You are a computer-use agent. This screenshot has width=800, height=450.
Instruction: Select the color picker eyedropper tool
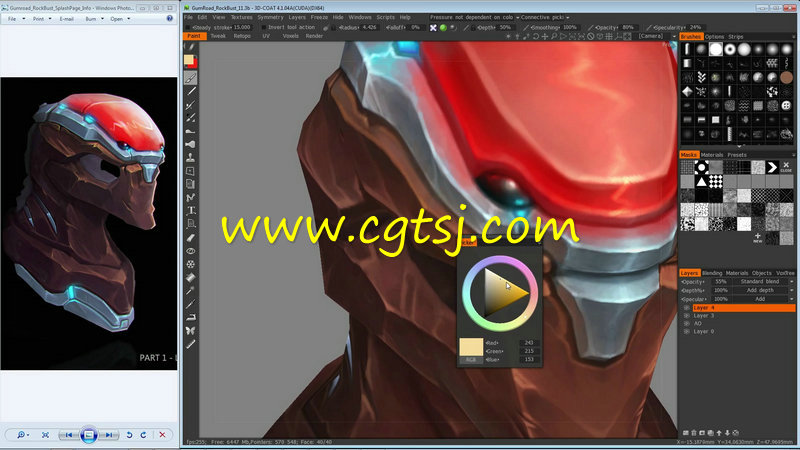tap(190, 290)
